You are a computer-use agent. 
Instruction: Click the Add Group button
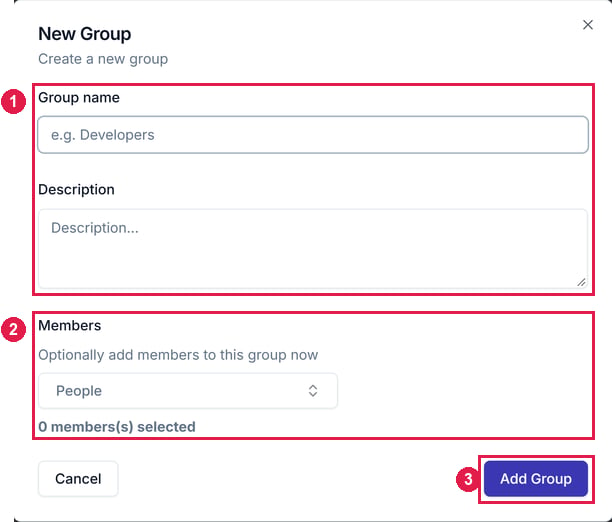[x=536, y=479]
